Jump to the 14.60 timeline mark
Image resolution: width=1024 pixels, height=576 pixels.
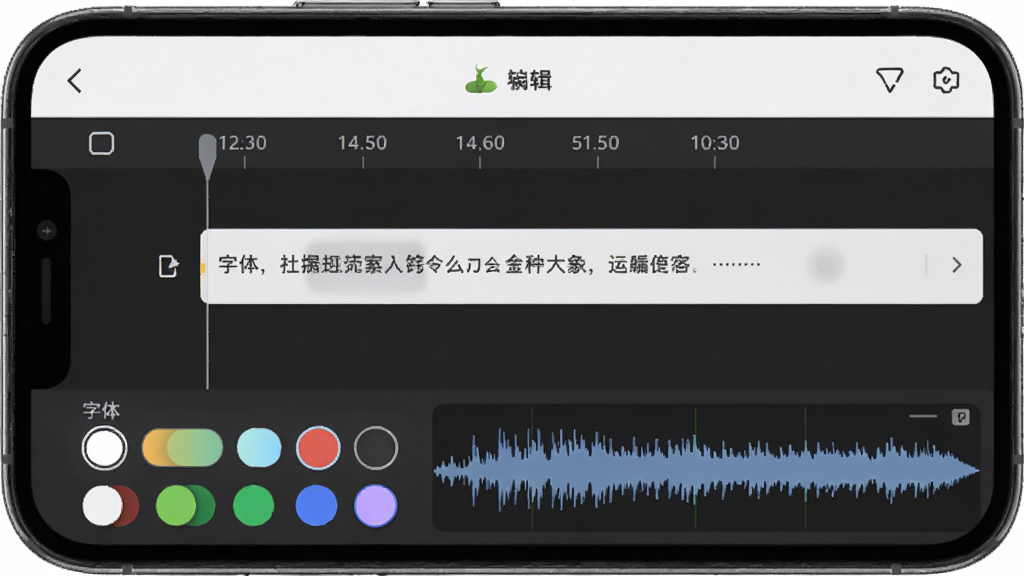[x=480, y=143]
